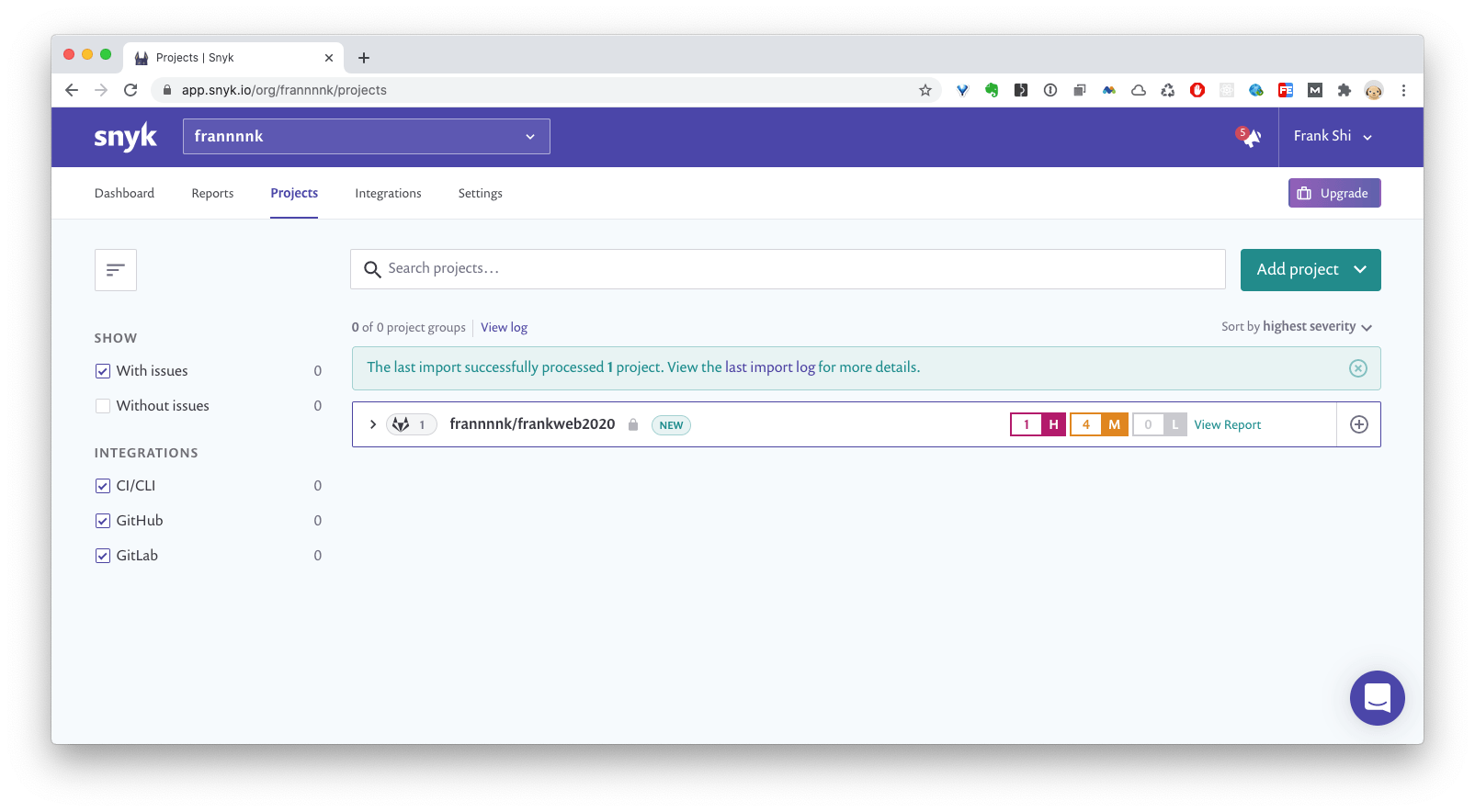Enable the Without issues filter
The image size is (1475, 812).
103,406
